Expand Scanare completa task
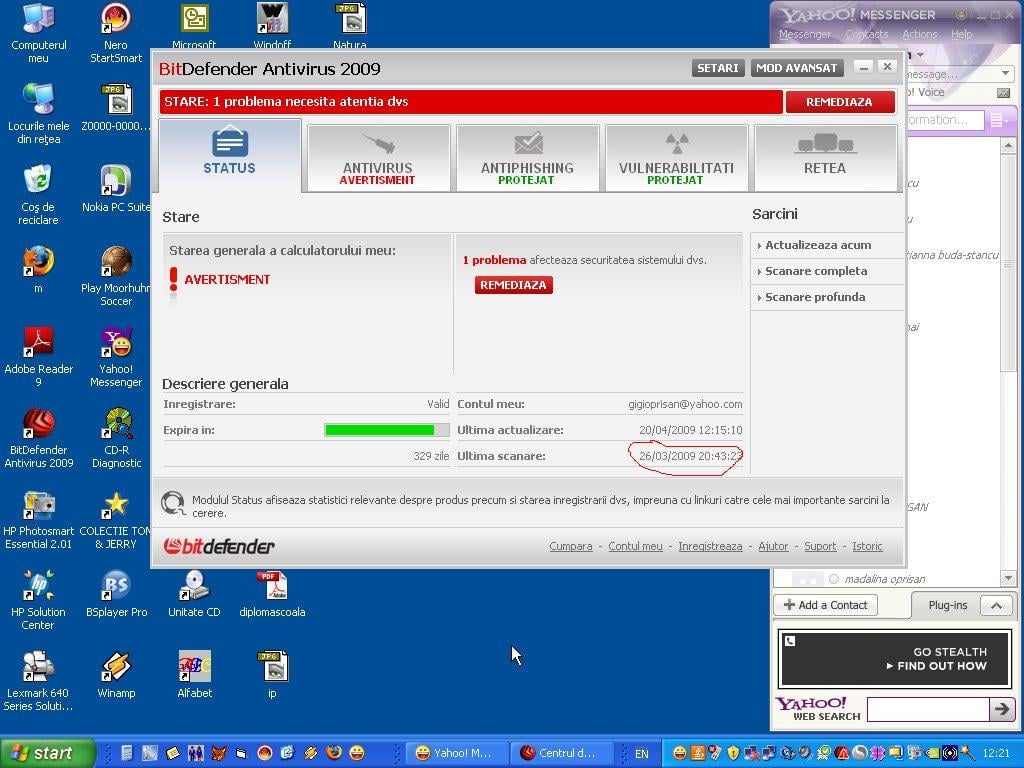This screenshot has height=768, width=1024. click(816, 271)
